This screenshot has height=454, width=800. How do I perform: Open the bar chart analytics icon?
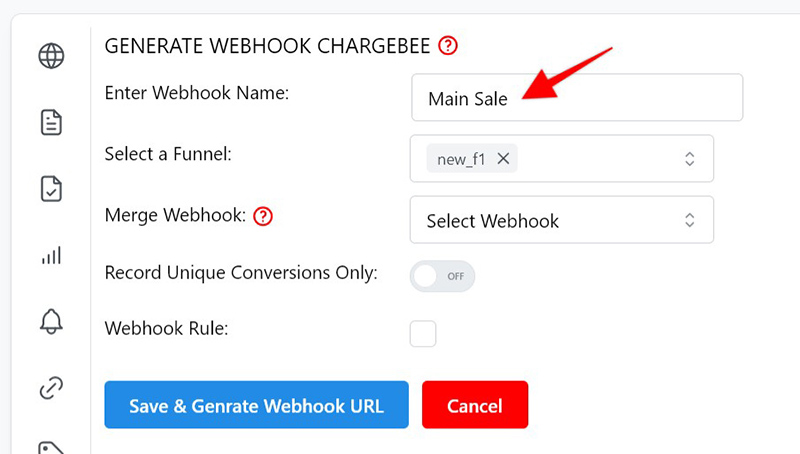[x=51, y=255]
